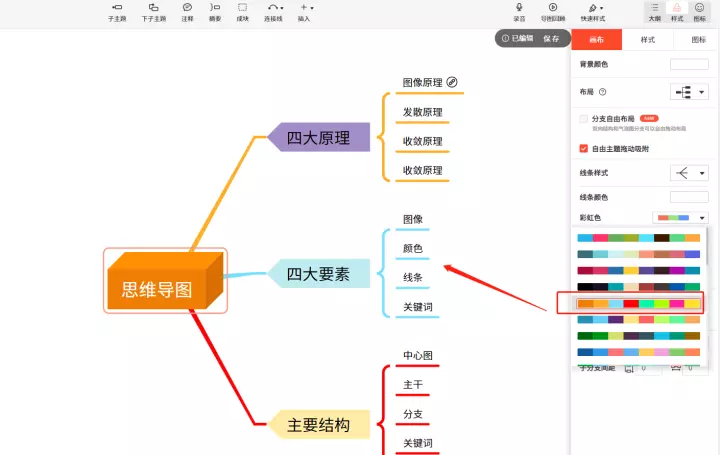This screenshot has height=455, width=720.
Task: Uncheck 自由主题拖动吸附 checkbox
Action: pos(584,148)
